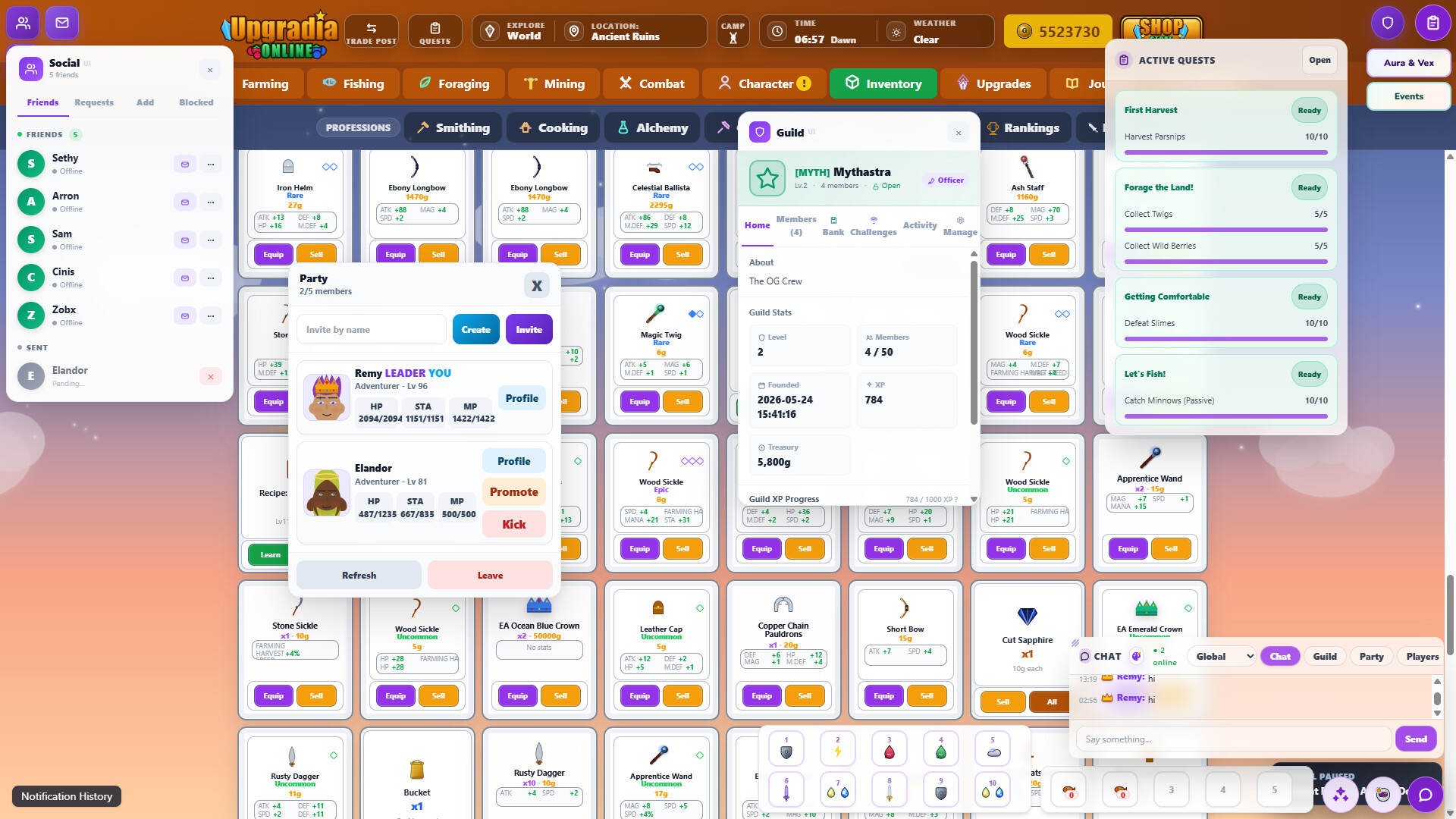Select the Alchemy profession tab

(653, 127)
